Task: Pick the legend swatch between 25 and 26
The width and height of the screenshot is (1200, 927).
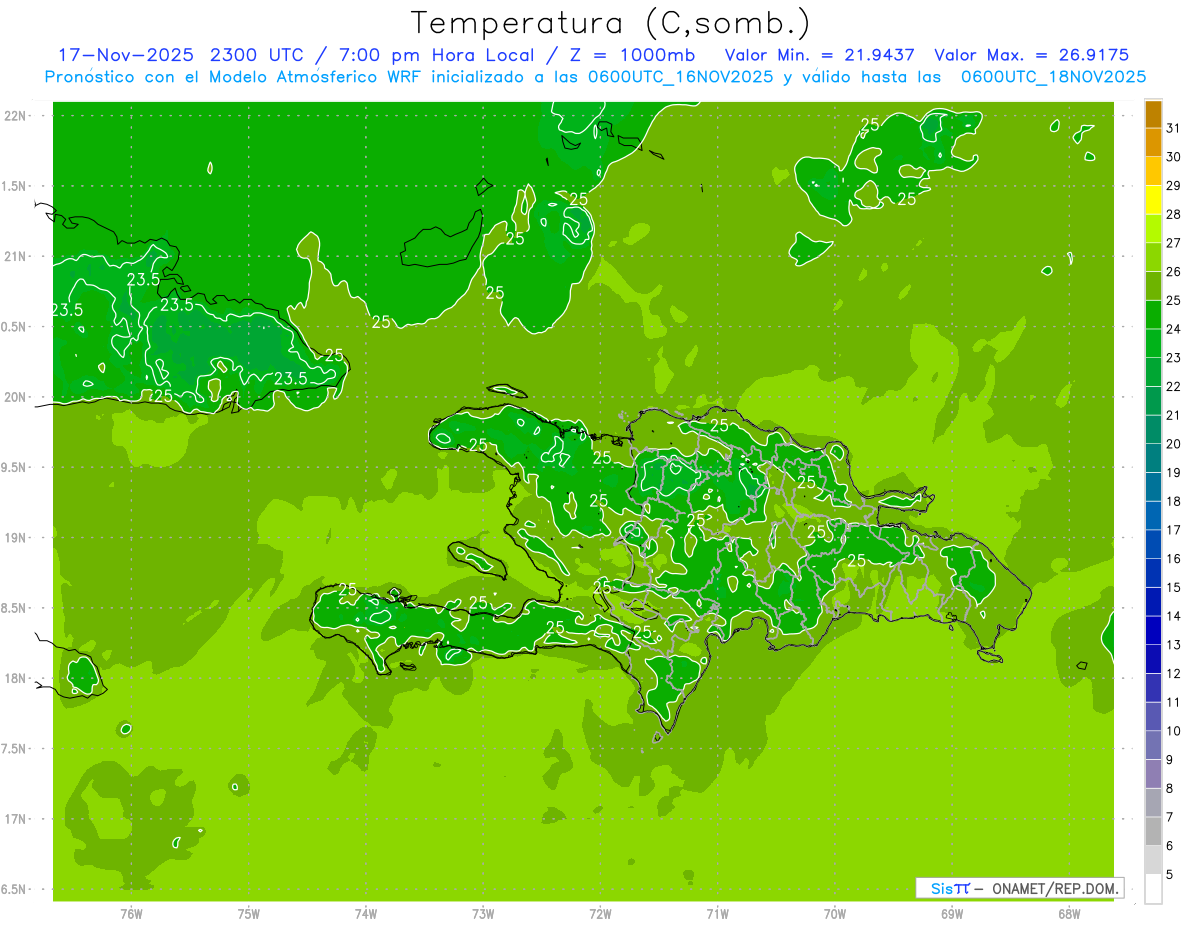Action: coord(1153,286)
